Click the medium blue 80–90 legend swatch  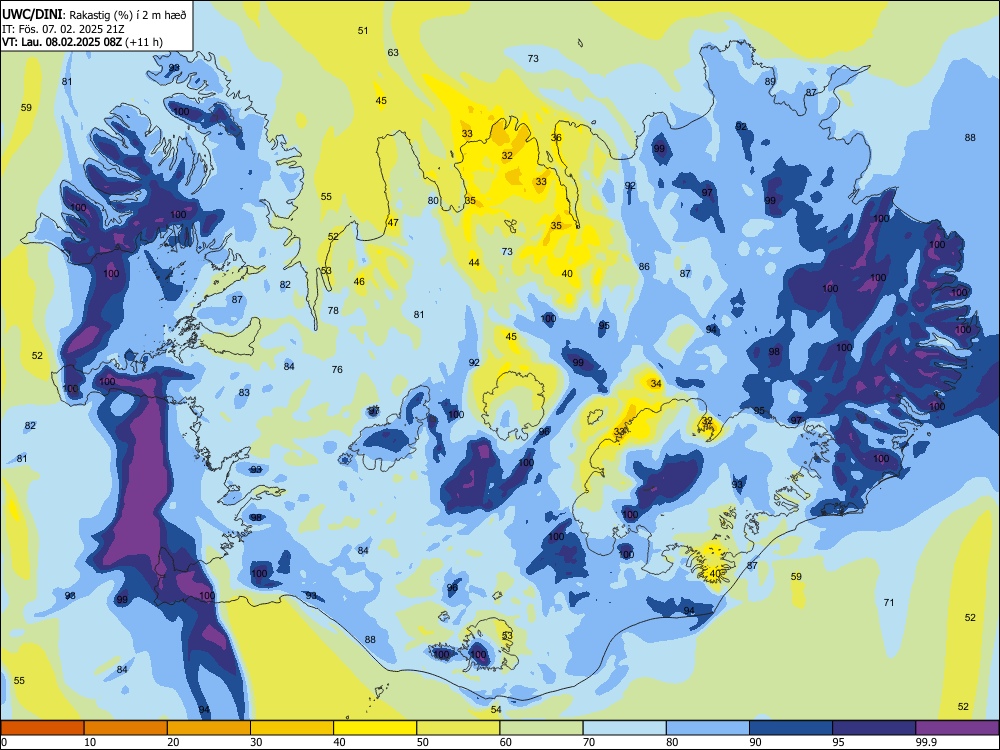tap(707, 728)
